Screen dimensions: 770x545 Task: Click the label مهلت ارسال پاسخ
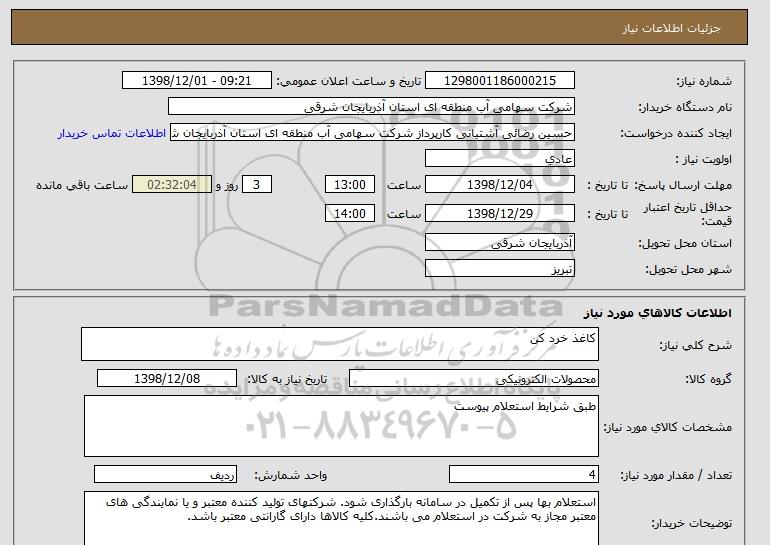point(683,185)
